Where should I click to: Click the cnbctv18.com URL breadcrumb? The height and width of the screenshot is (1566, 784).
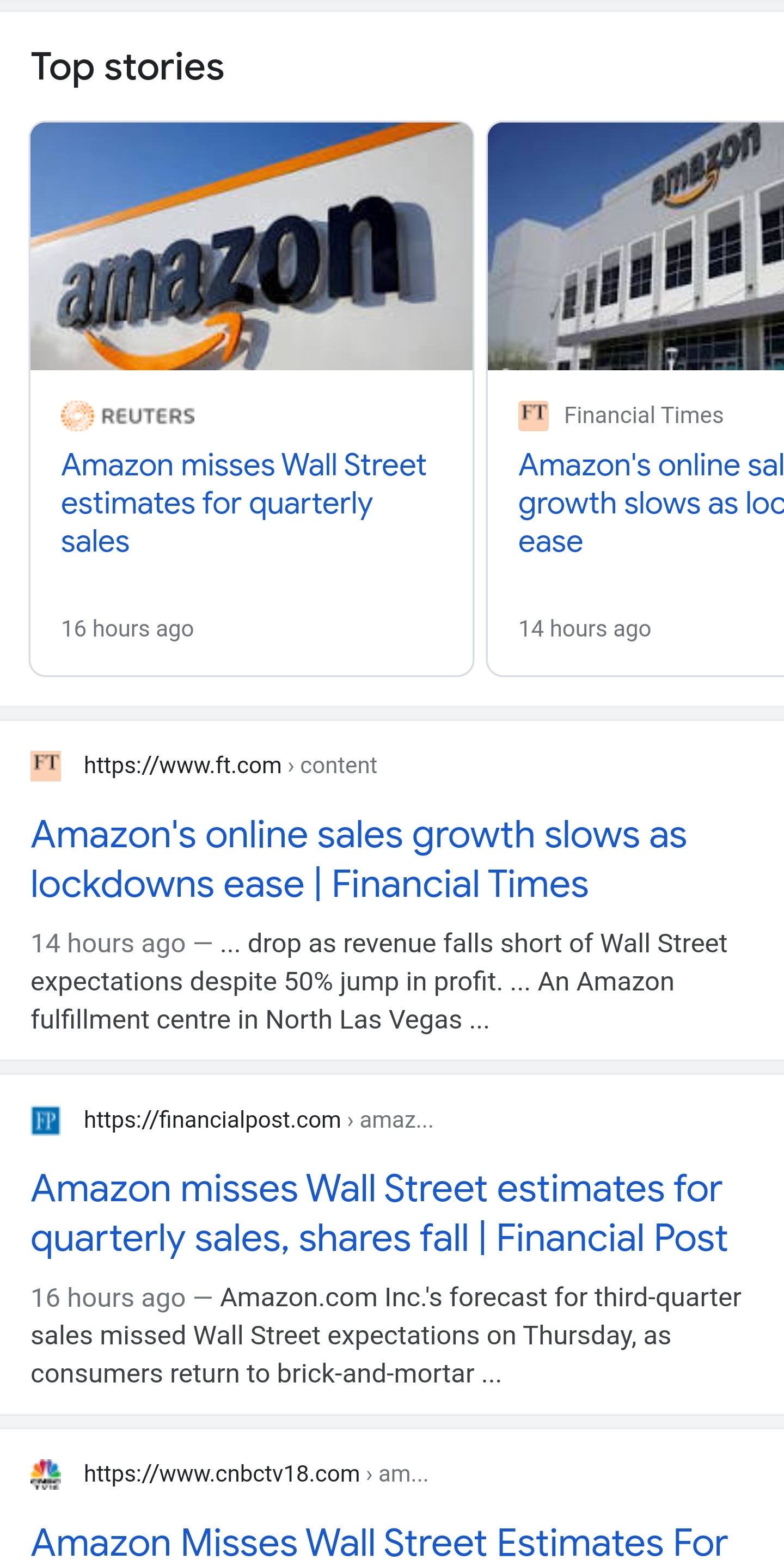(255, 1474)
